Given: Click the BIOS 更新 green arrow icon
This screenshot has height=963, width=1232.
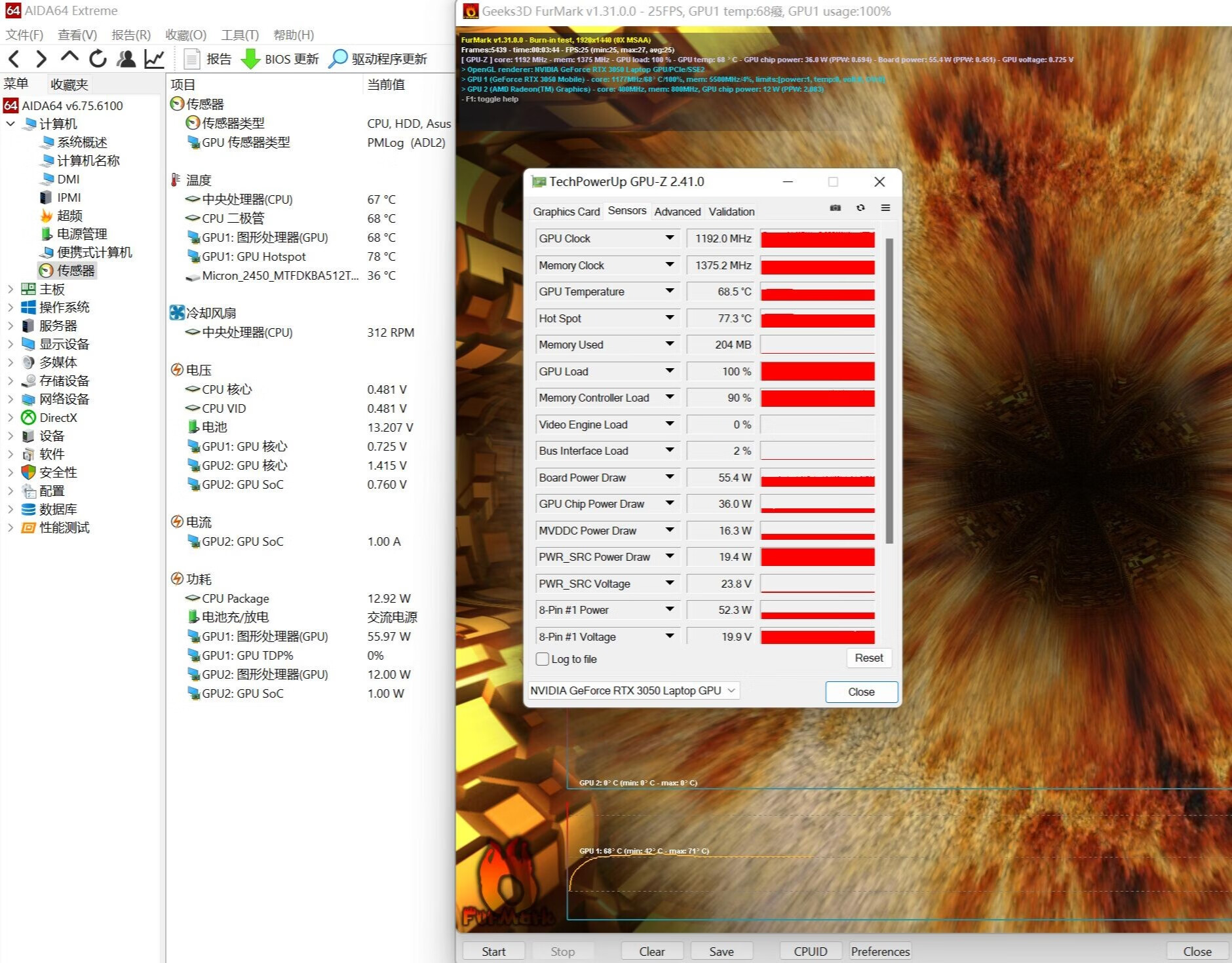Looking at the screenshot, I should [251, 59].
